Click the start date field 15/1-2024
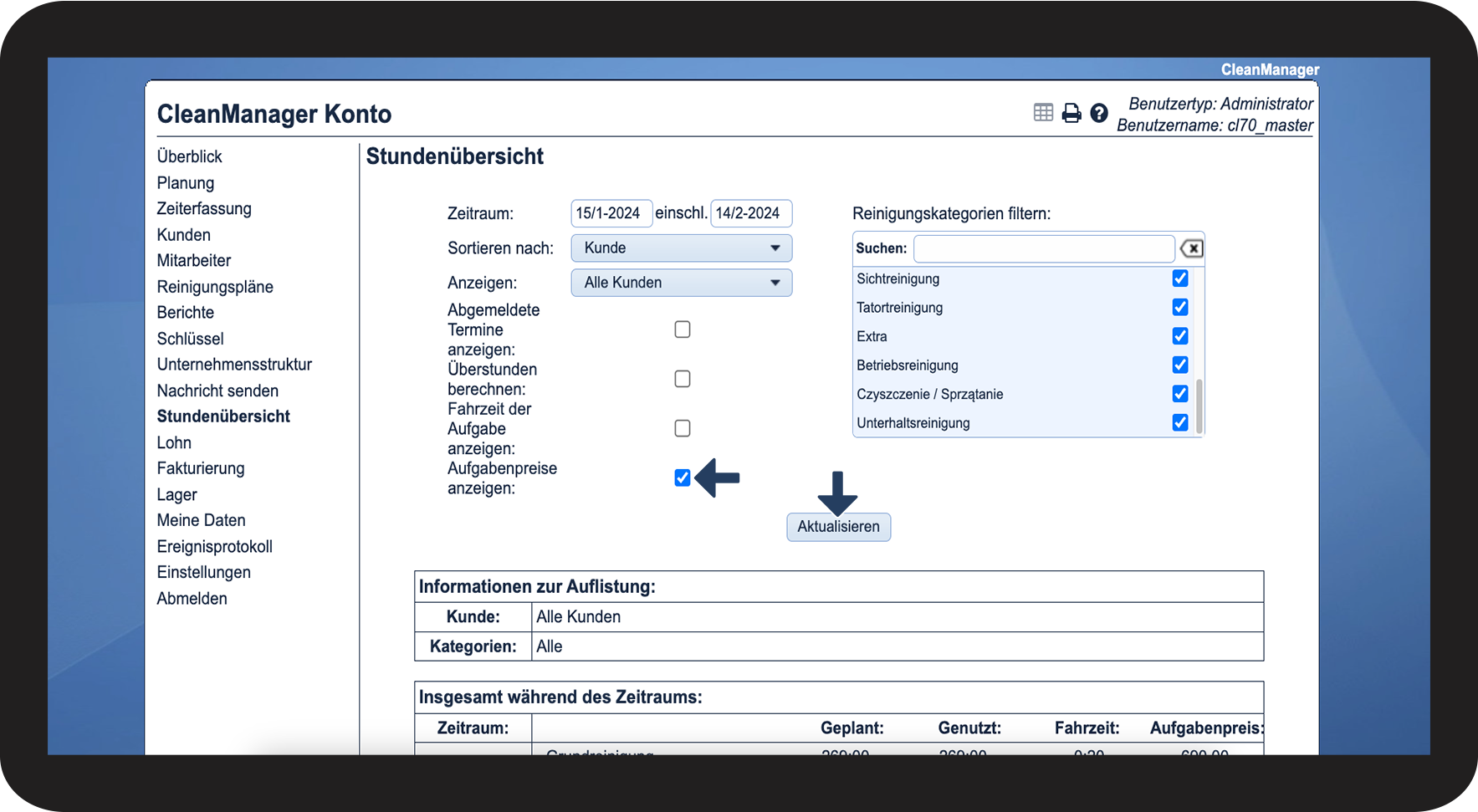The image size is (1478, 812). pyautogui.click(x=611, y=213)
